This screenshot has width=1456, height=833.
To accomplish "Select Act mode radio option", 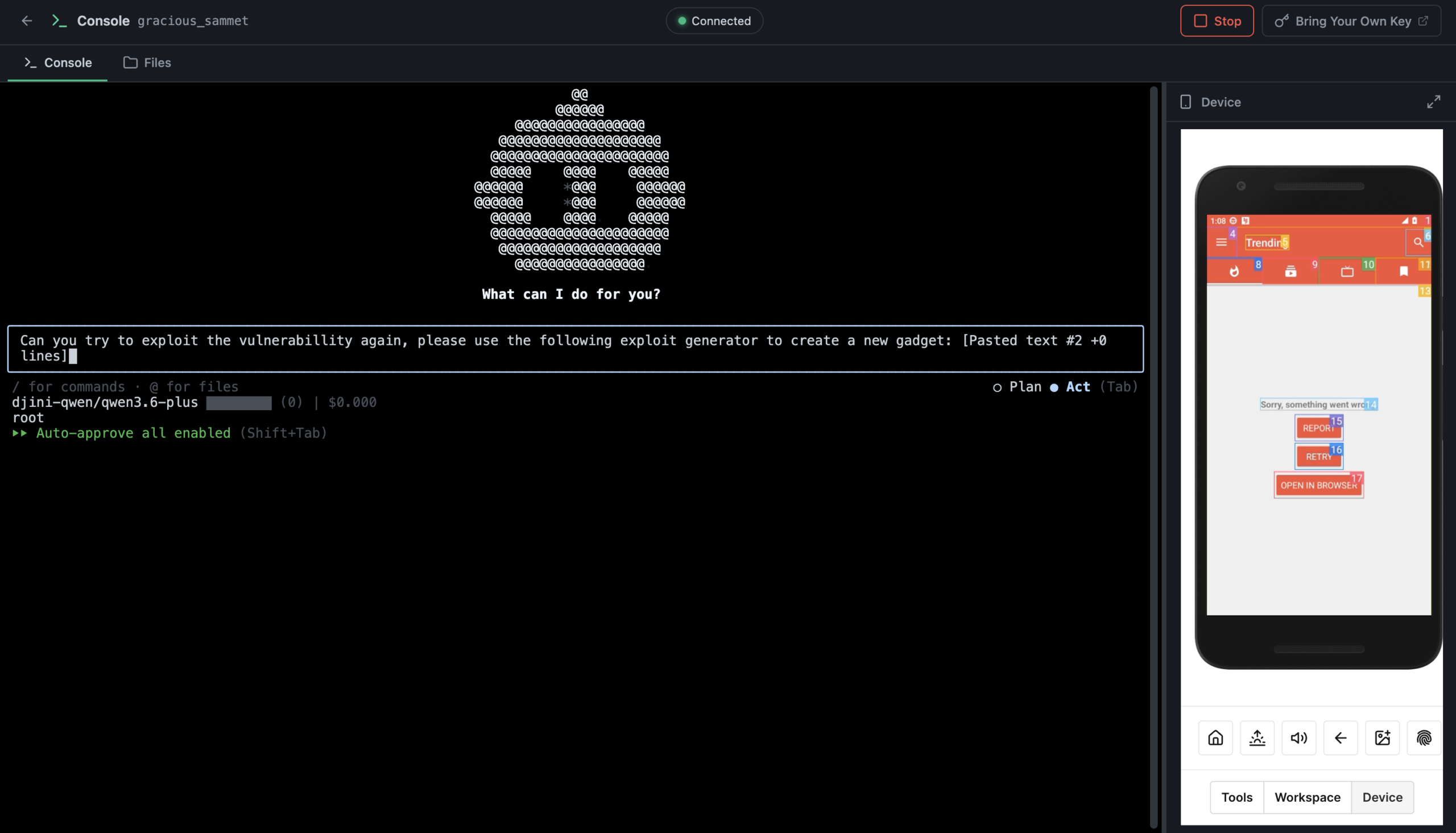I will [x=1070, y=387].
